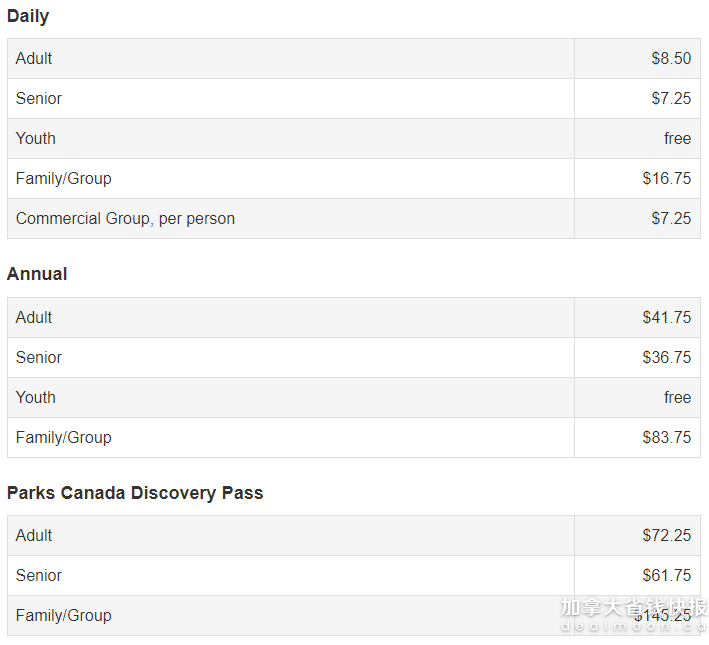Click the dealmoon.ca watermark logo
The width and height of the screenshot is (709, 645).
coord(632,614)
